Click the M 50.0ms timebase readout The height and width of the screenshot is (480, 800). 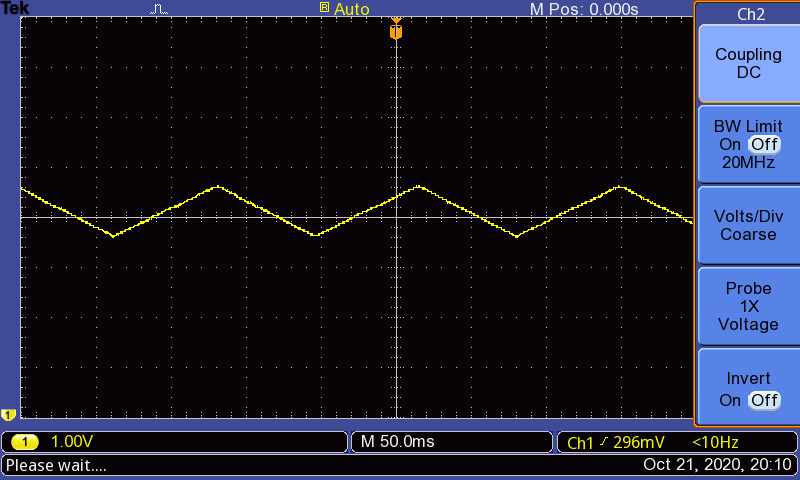pos(397,442)
